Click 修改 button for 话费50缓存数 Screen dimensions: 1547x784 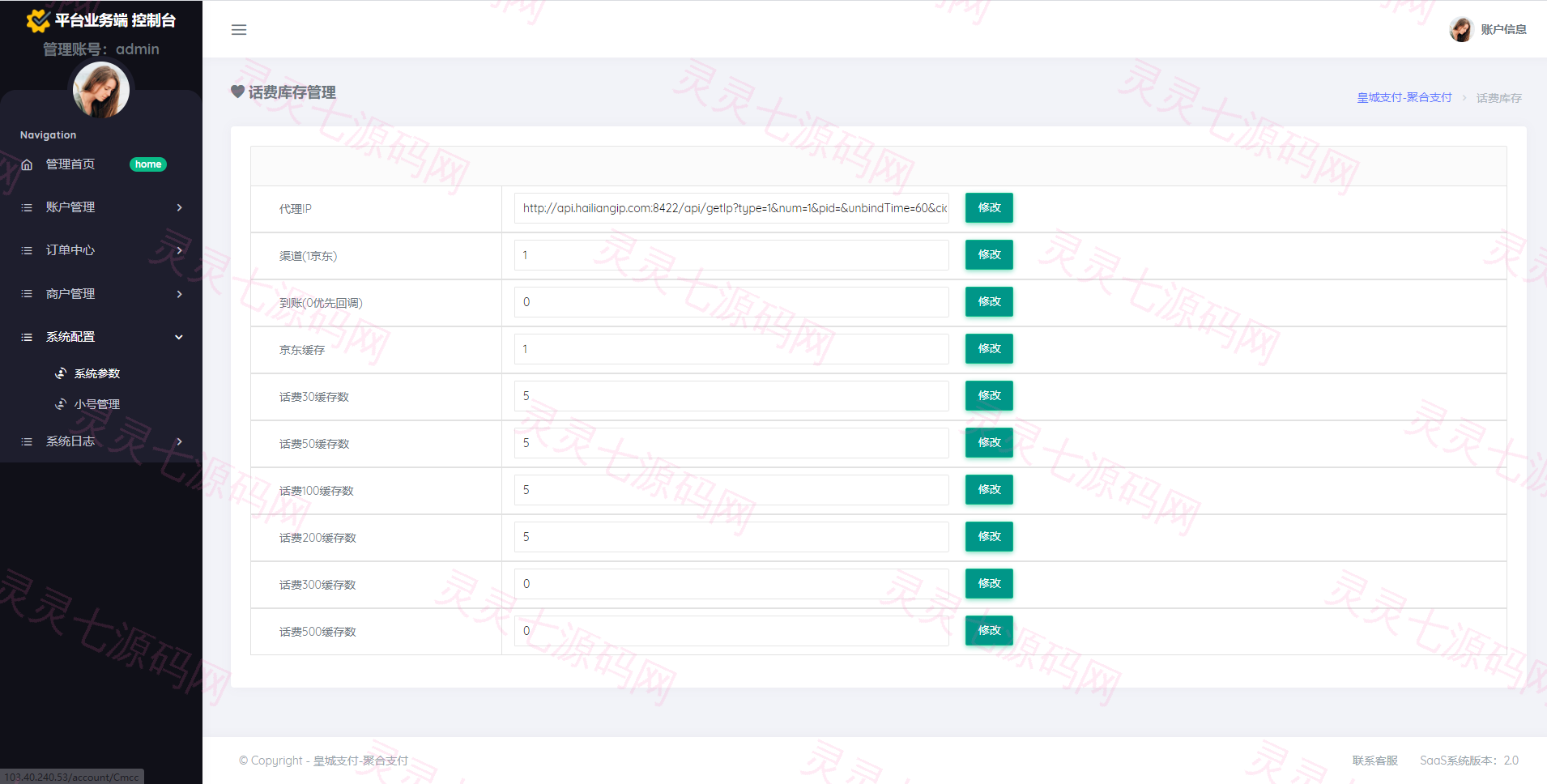[x=989, y=442]
